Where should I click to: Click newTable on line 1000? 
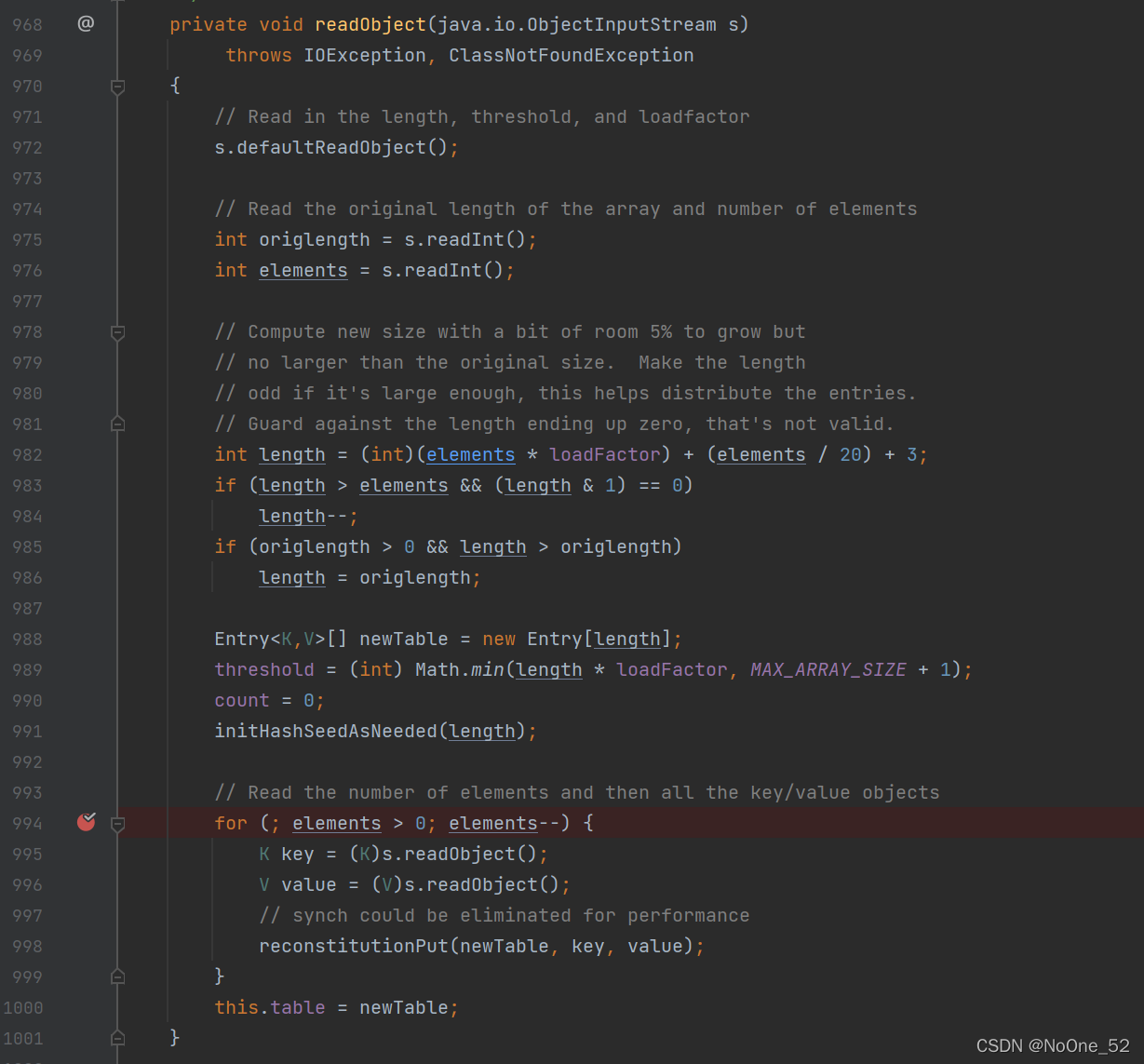[x=404, y=1008]
